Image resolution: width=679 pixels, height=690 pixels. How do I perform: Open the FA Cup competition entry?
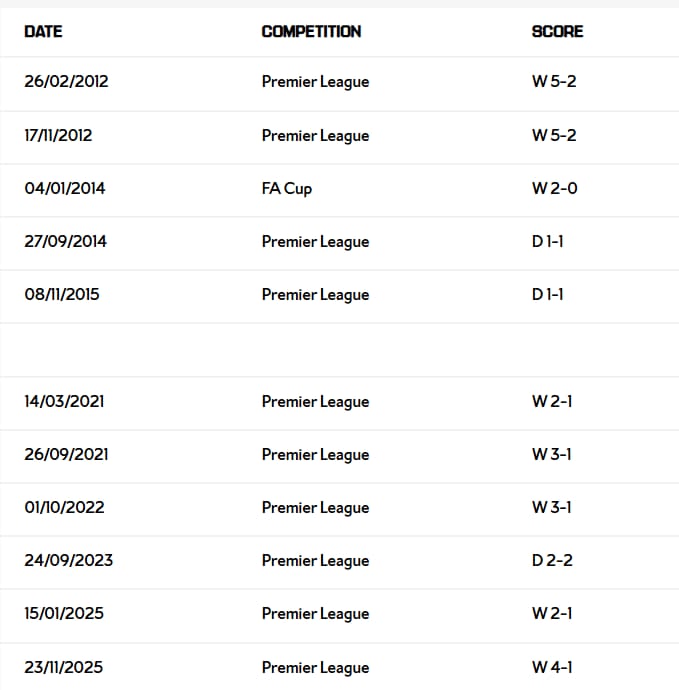(x=287, y=188)
